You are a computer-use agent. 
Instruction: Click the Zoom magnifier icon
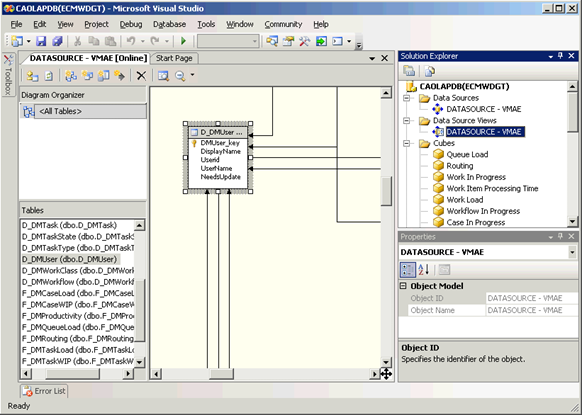(180, 76)
